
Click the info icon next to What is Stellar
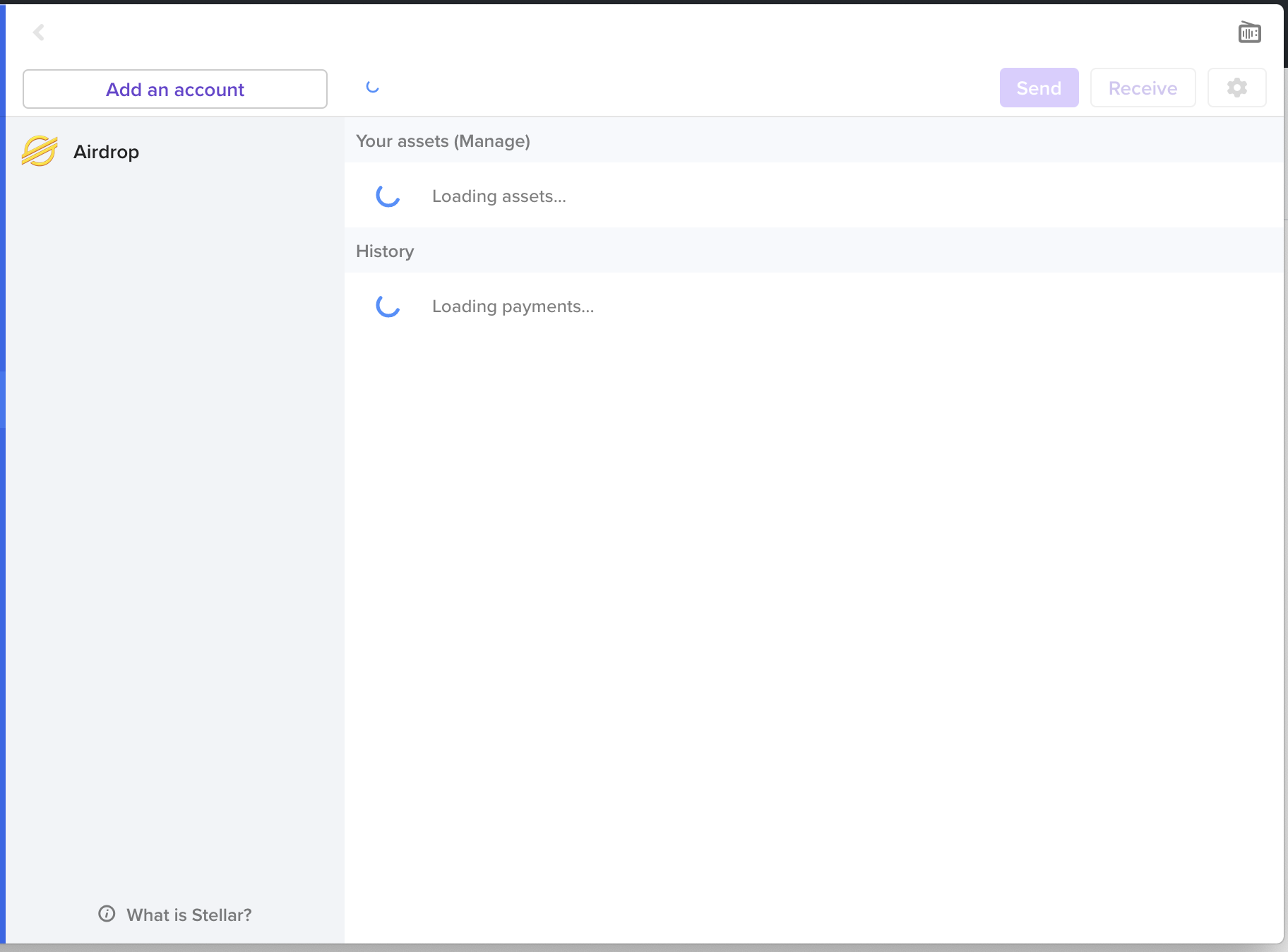106,914
